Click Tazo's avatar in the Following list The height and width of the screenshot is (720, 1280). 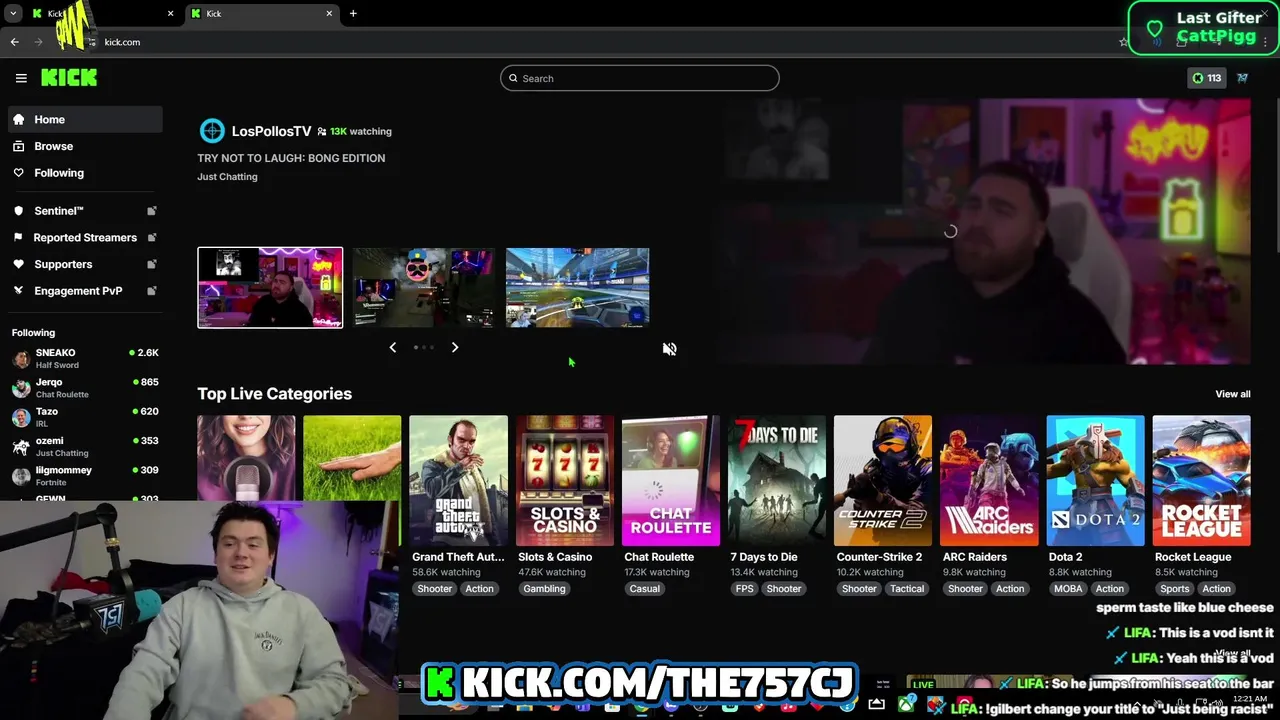click(x=21, y=417)
